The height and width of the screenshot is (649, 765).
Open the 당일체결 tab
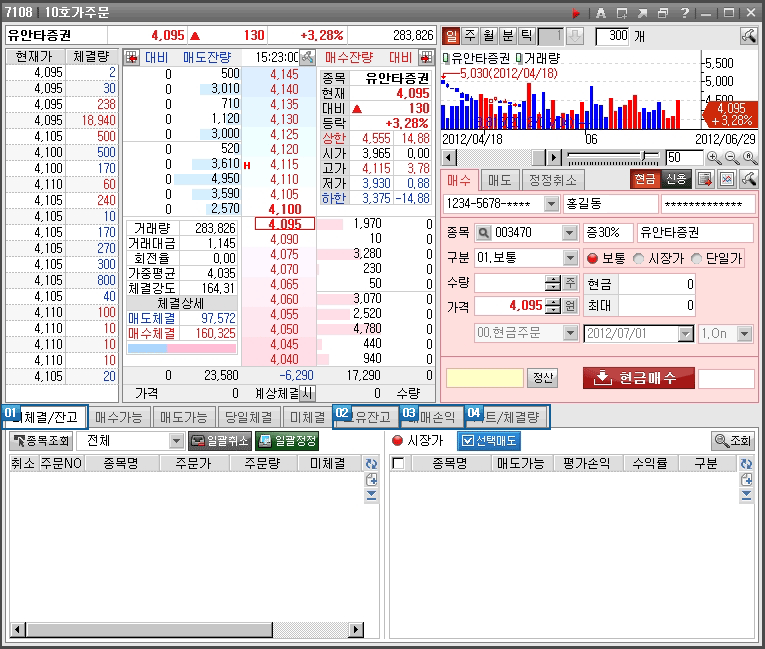[248, 417]
